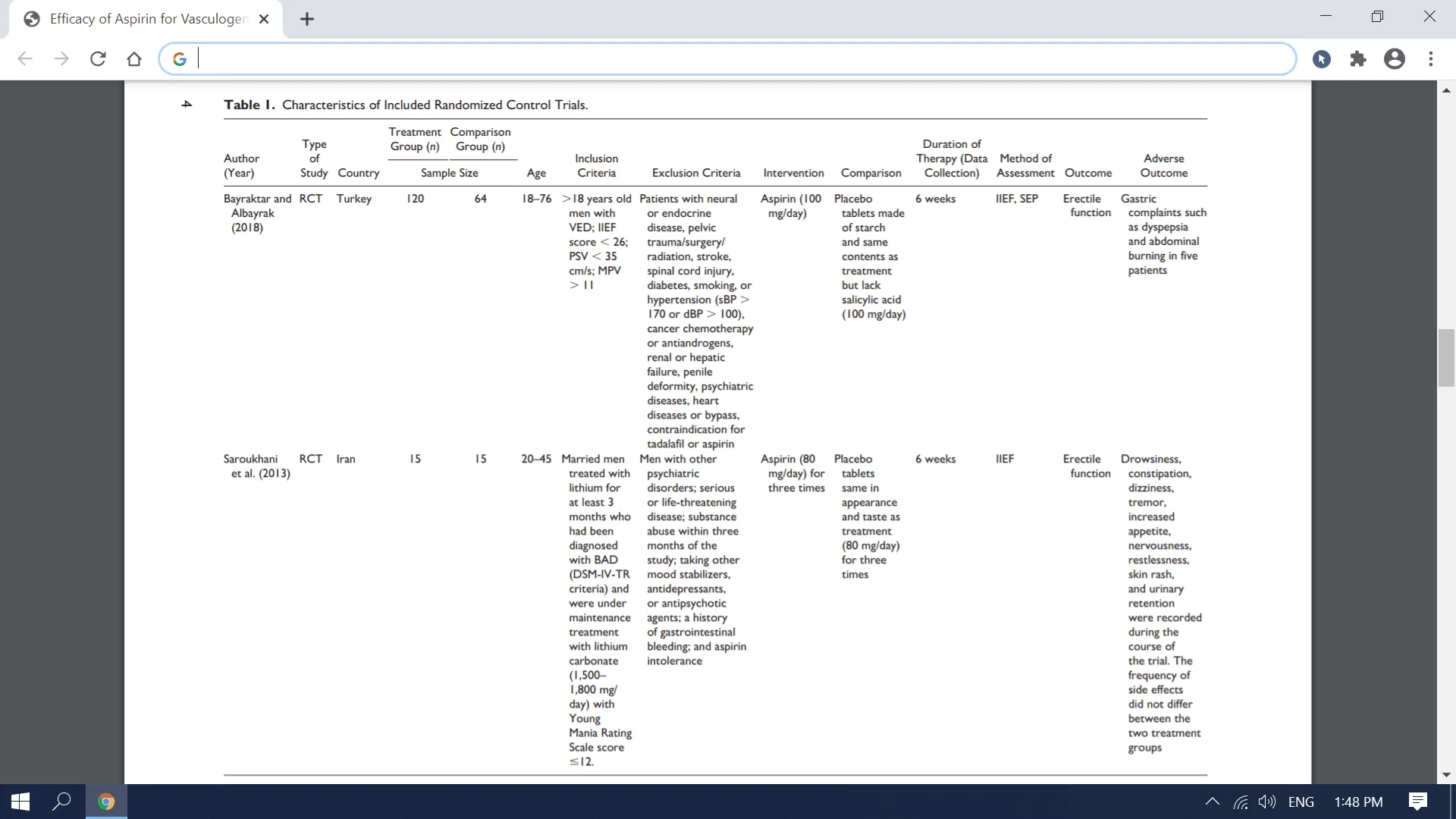Open the Action Center notifications icon
The height and width of the screenshot is (819, 1456).
point(1417,802)
